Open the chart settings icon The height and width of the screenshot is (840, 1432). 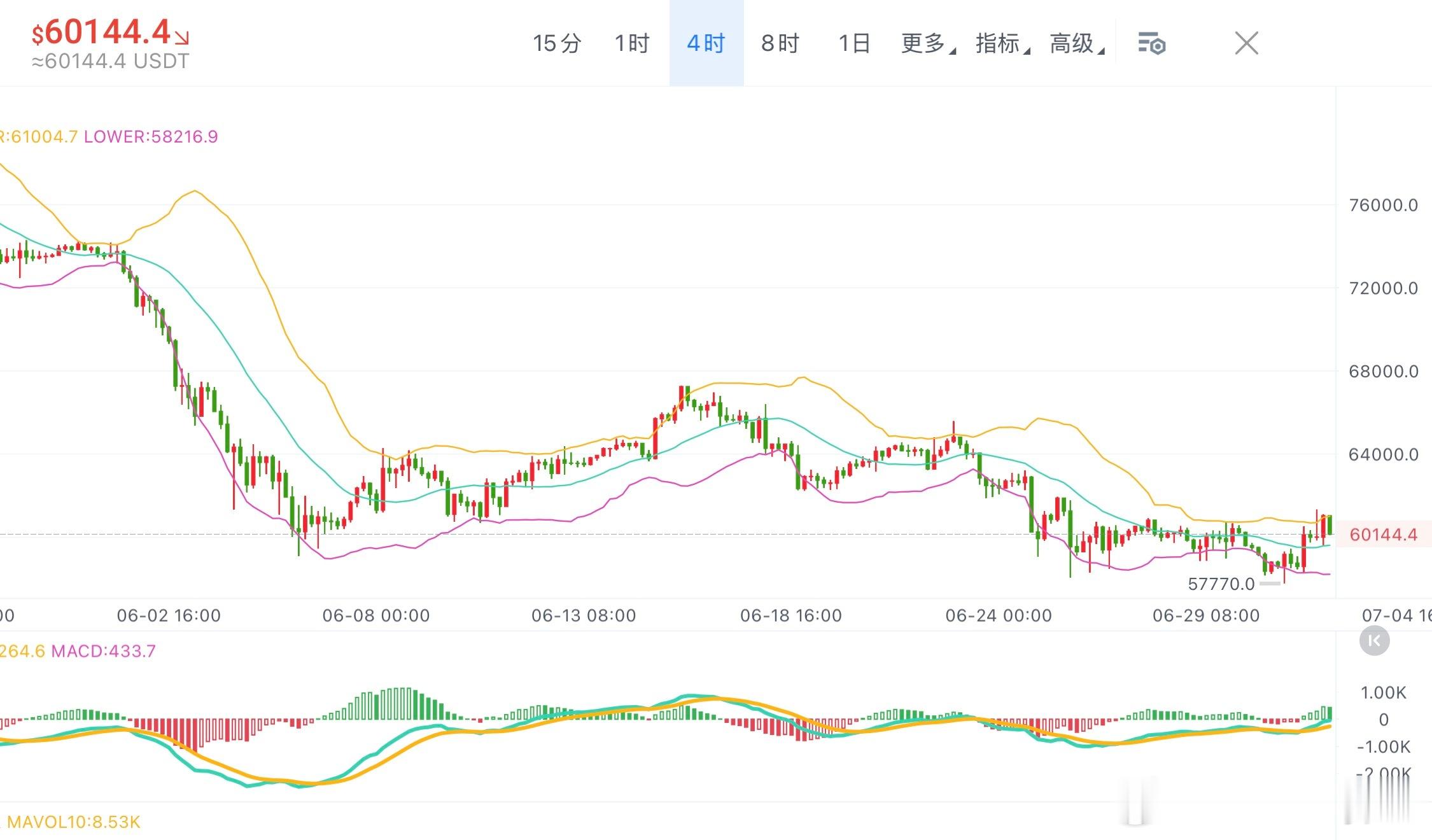tap(1151, 44)
